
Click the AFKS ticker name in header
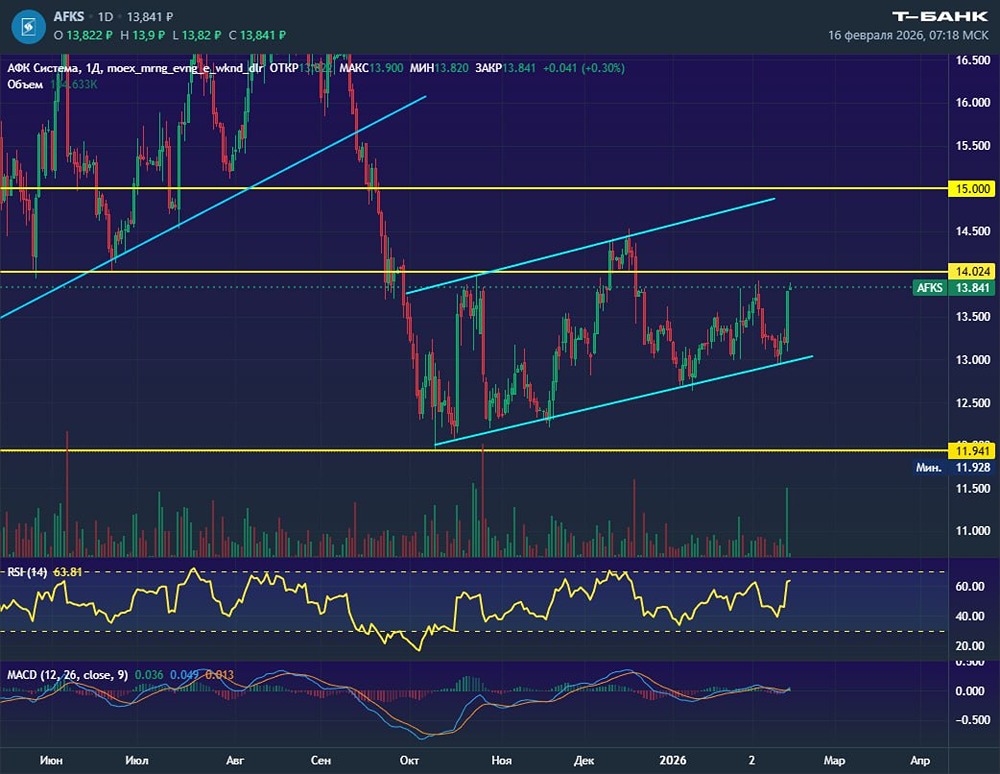pyautogui.click(x=69, y=17)
